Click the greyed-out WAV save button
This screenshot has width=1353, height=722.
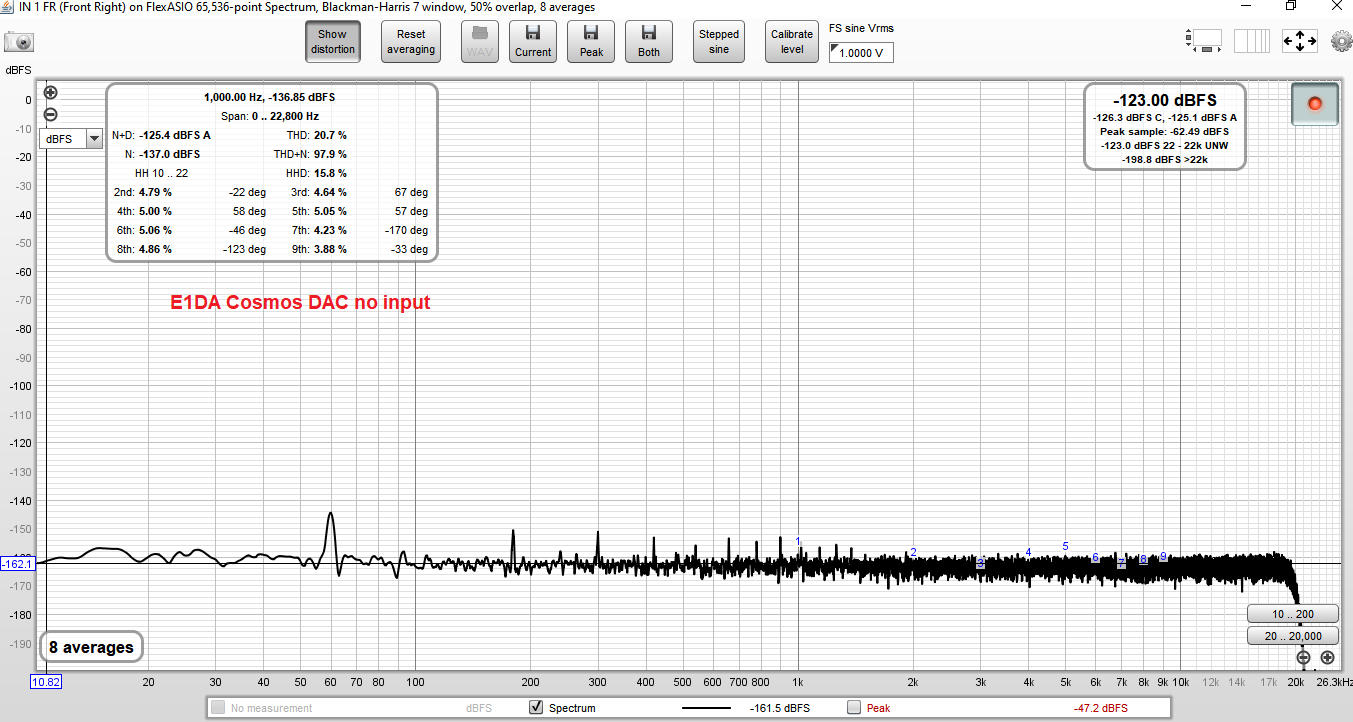point(479,41)
